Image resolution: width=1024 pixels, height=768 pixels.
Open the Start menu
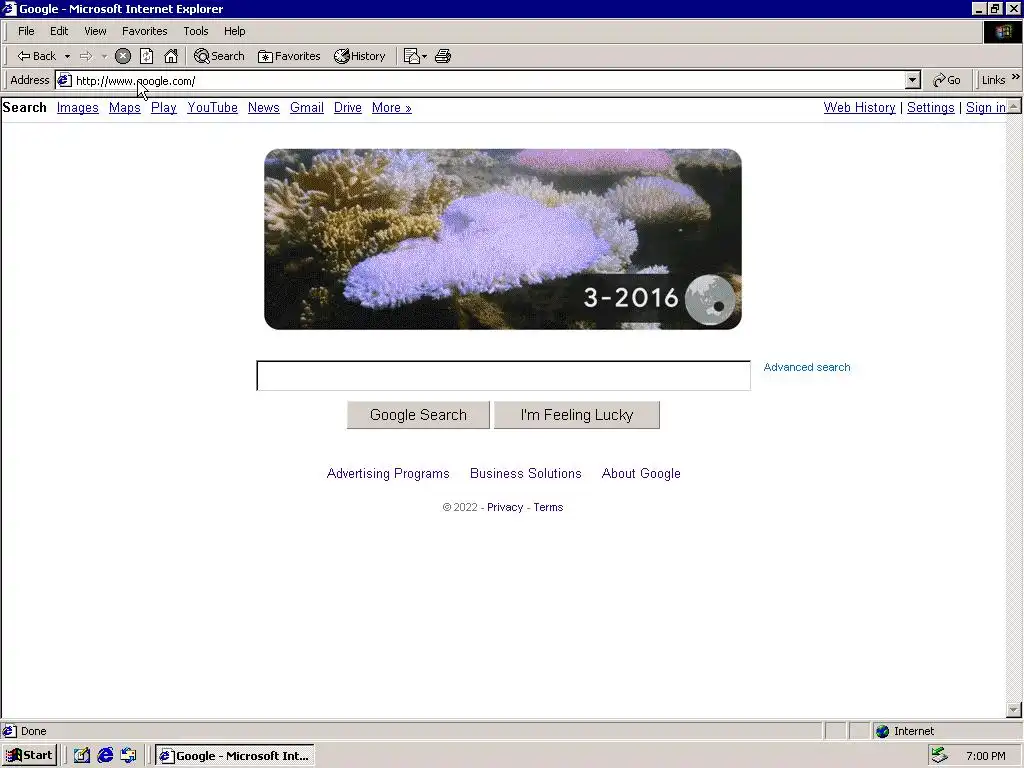point(29,756)
